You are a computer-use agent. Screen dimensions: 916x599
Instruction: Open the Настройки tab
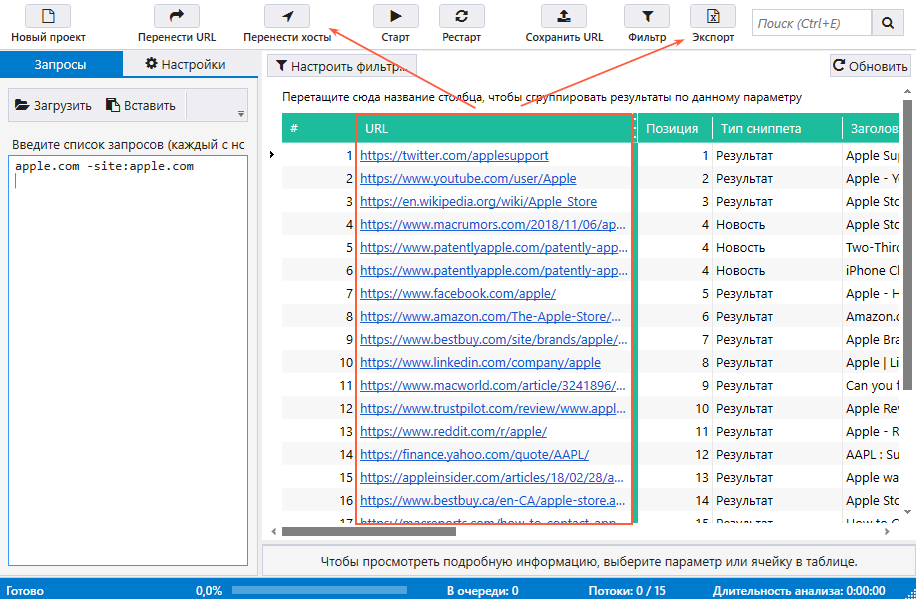[x=185, y=64]
